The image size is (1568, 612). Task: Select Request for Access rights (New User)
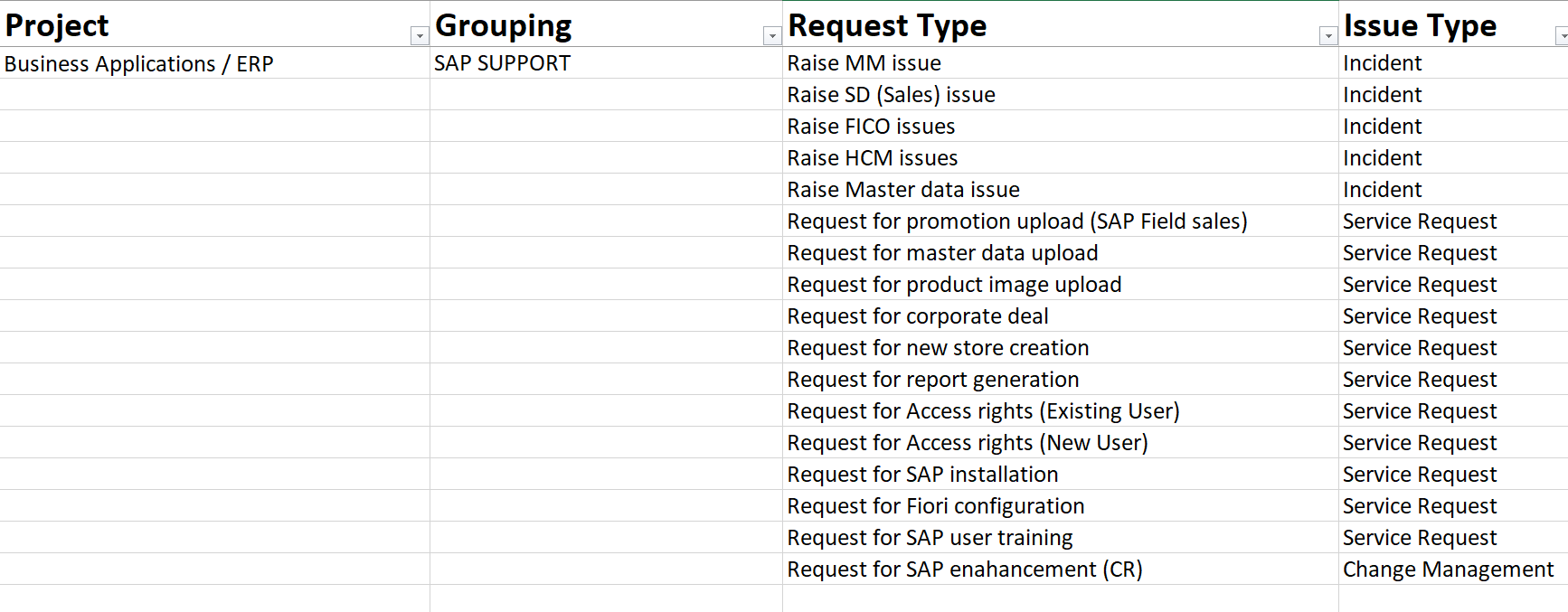click(x=1060, y=443)
